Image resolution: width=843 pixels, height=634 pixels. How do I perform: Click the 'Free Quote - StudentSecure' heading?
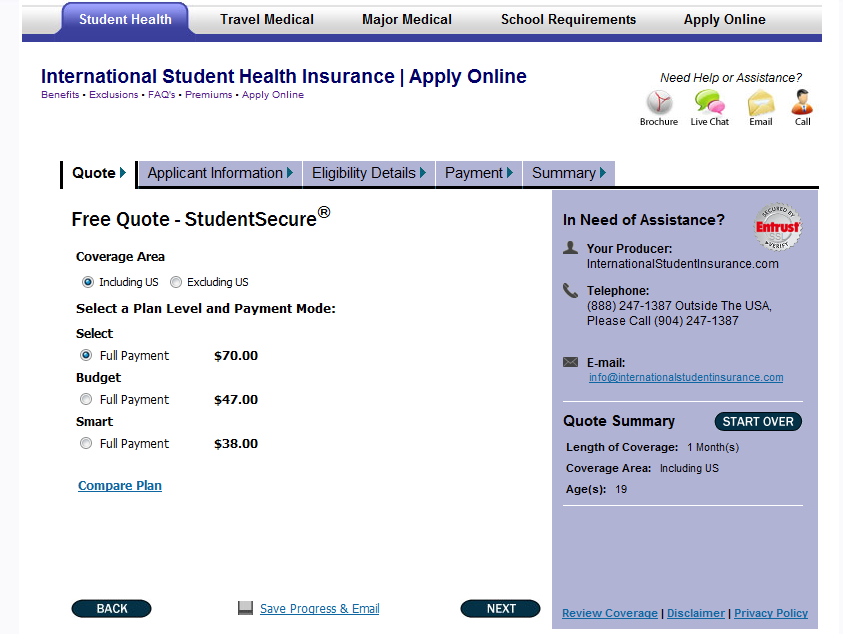tap(201, 217)
